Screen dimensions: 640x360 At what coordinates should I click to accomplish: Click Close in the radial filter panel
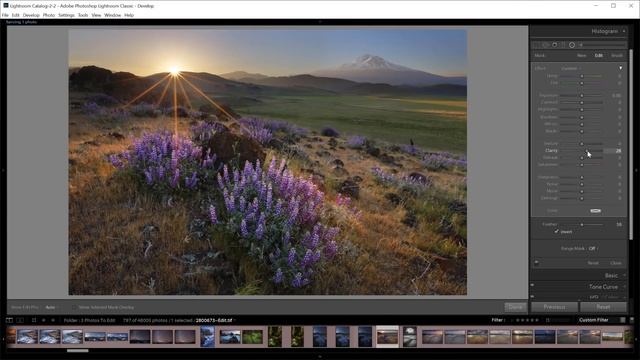[x=616, y=263]
